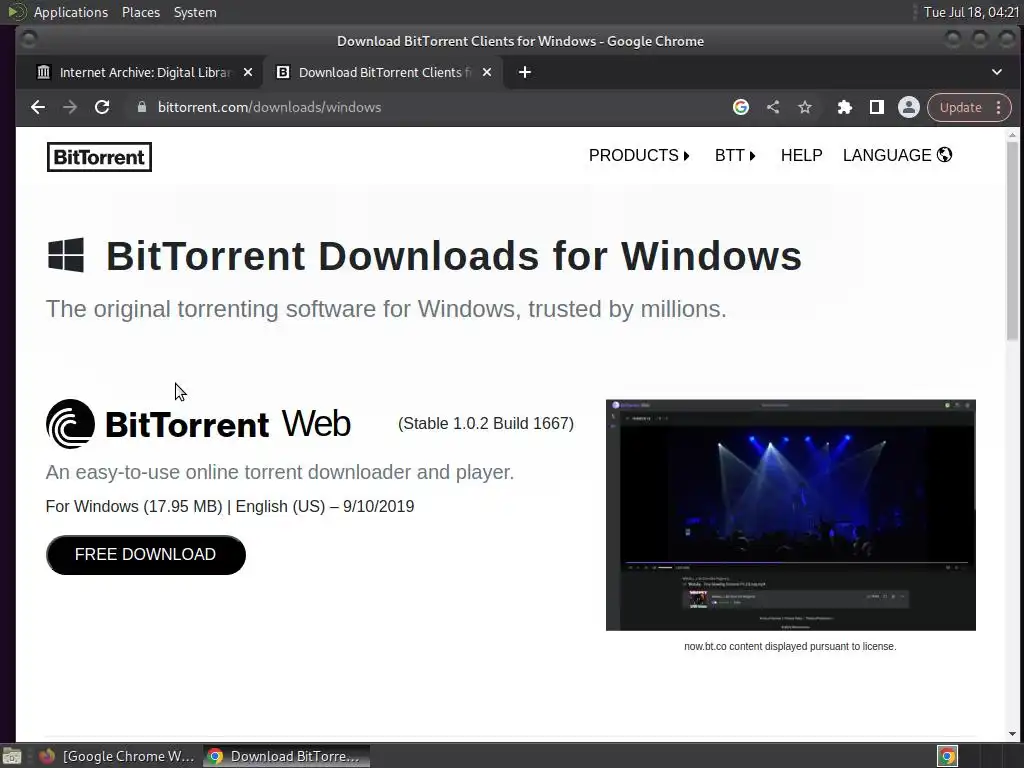The height and width of the screenshot is (768, 1024).
Task: Click the show desktop icon in bottom panel
Action: point(12,756)
